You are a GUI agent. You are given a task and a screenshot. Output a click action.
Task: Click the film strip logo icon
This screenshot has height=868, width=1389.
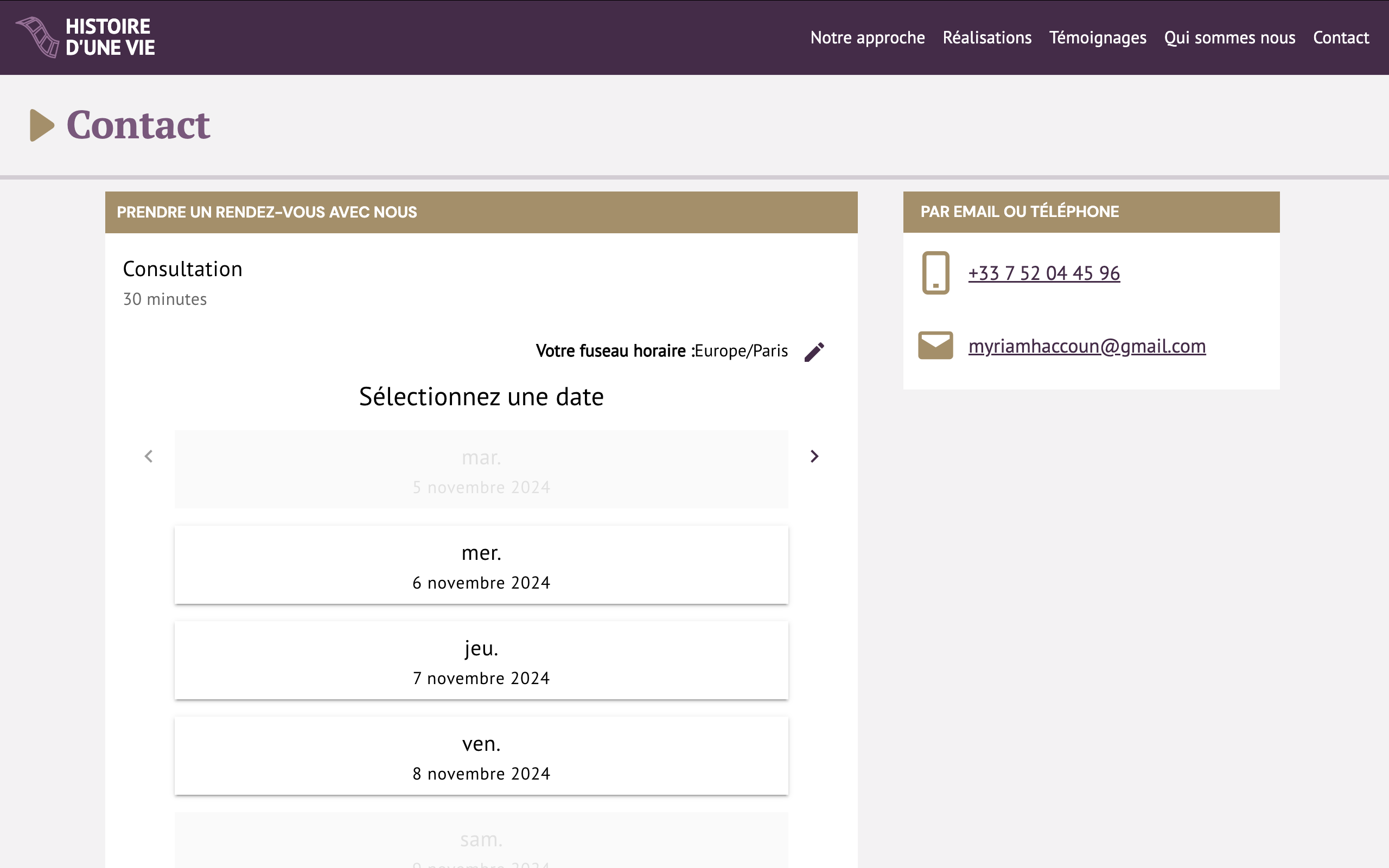point(37,37)
